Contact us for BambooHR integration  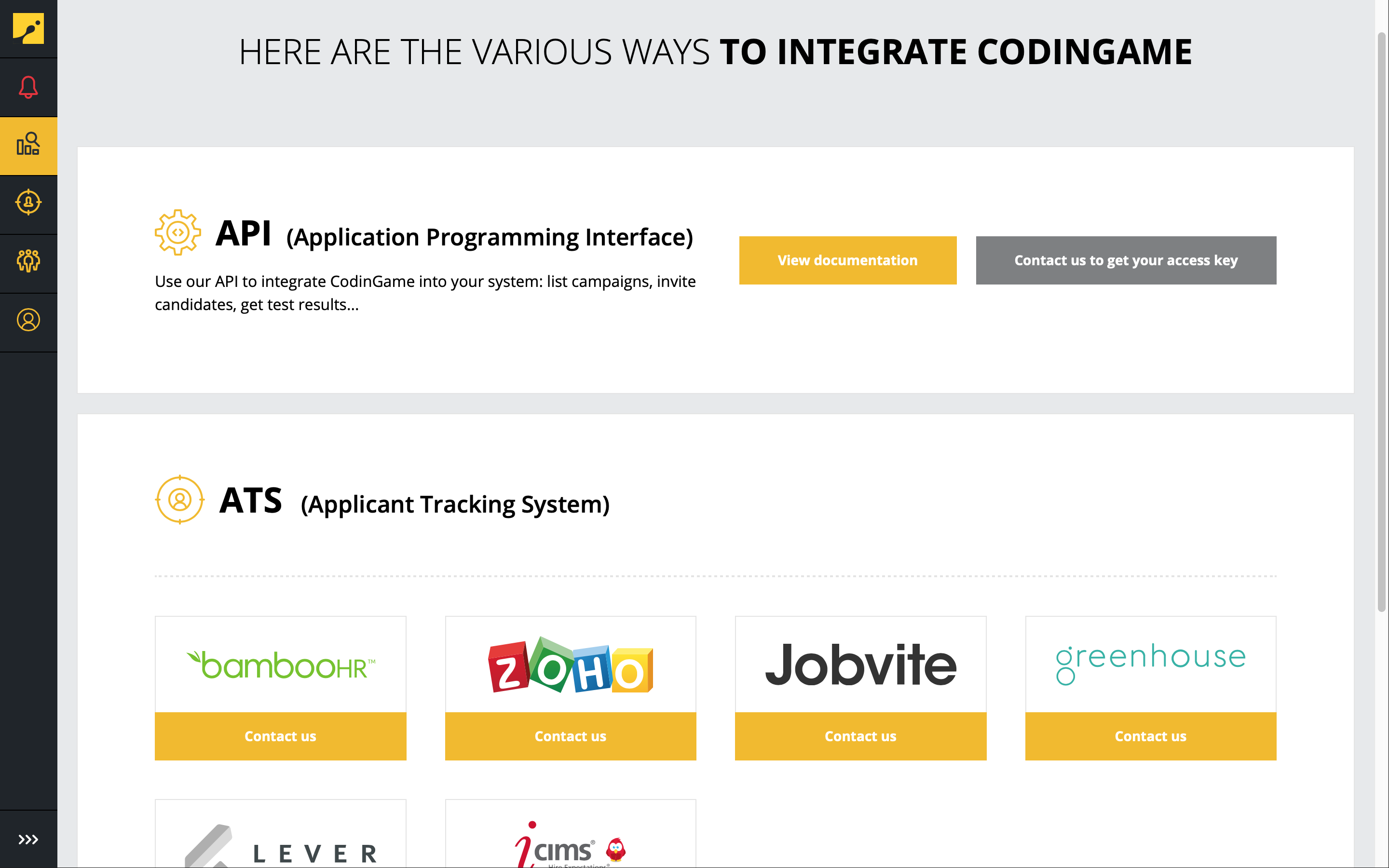[x=280, y=736]
